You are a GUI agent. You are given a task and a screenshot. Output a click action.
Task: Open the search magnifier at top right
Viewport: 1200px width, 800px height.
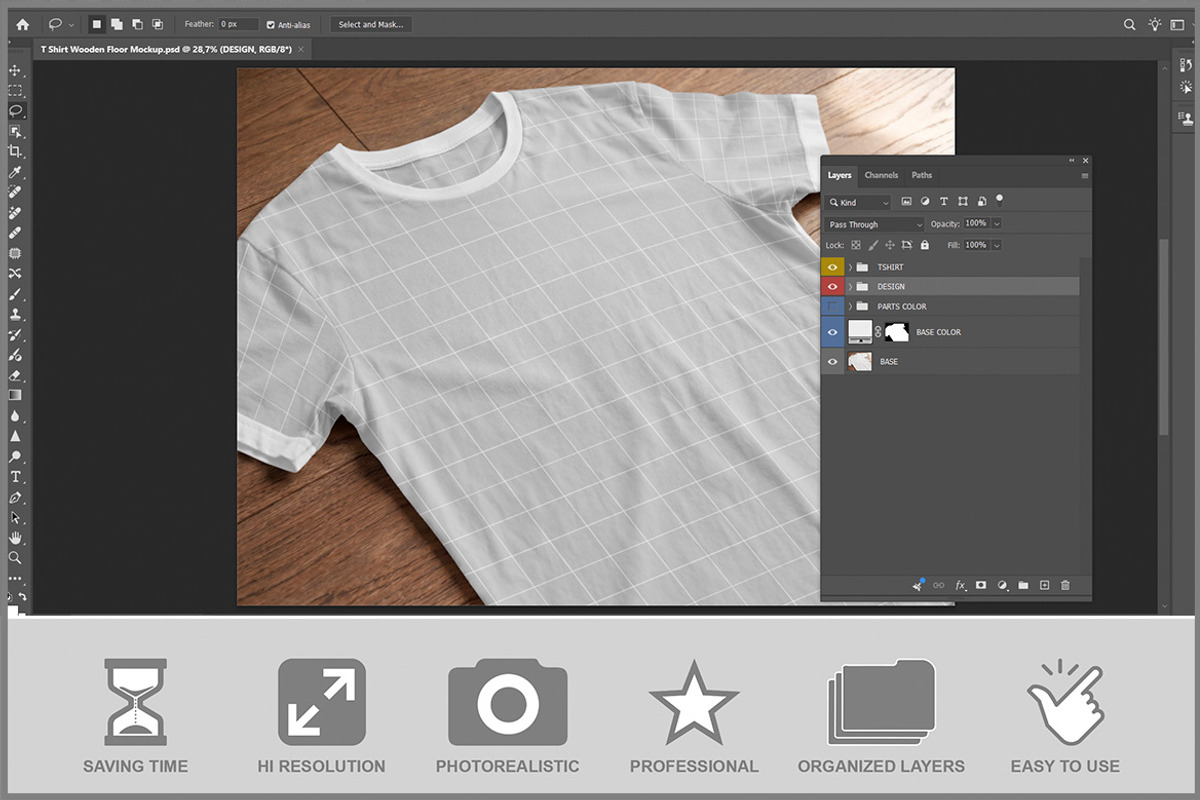[x=1130, y=24]
